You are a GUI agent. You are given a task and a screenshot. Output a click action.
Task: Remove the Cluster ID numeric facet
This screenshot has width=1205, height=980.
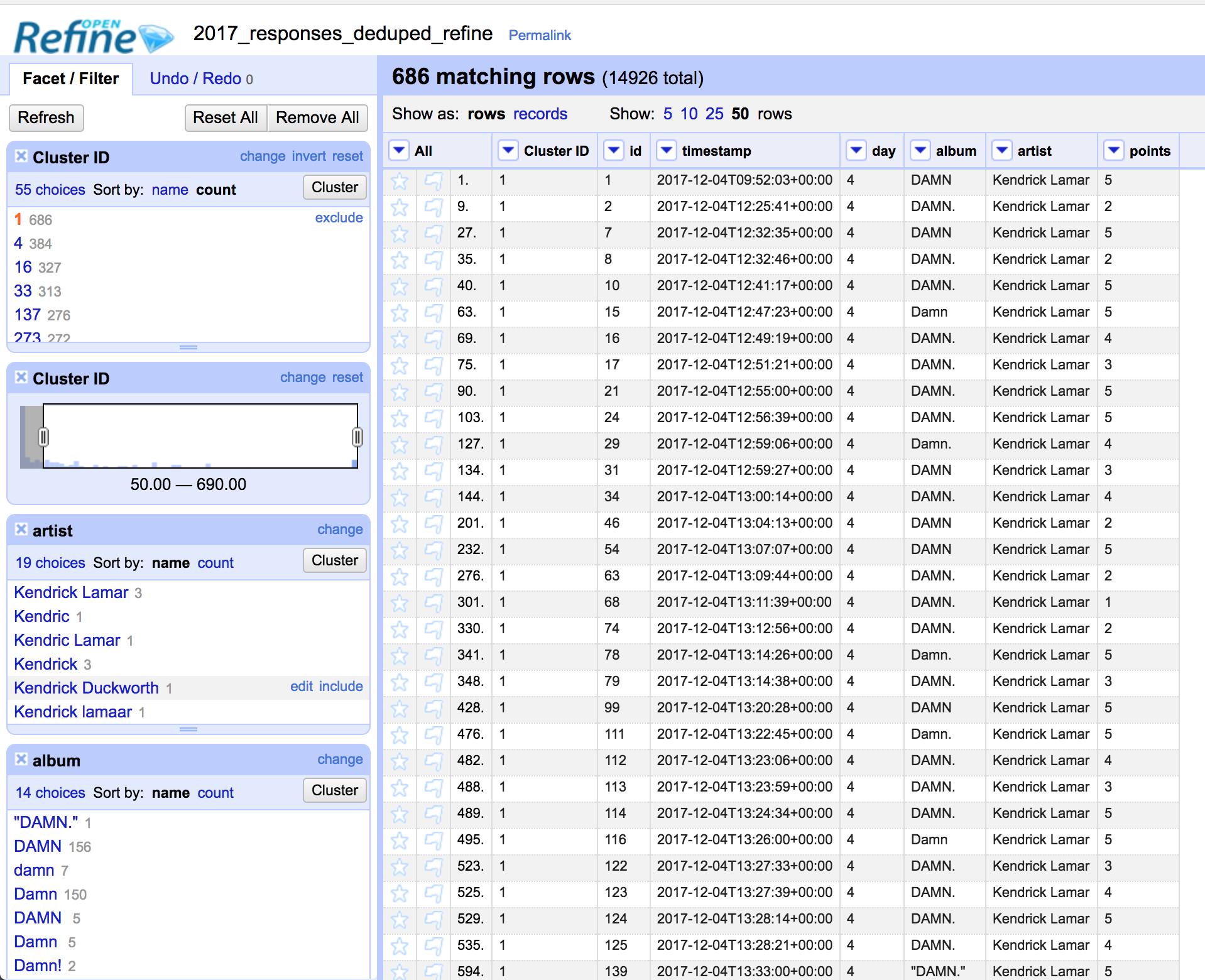(21, 377)
